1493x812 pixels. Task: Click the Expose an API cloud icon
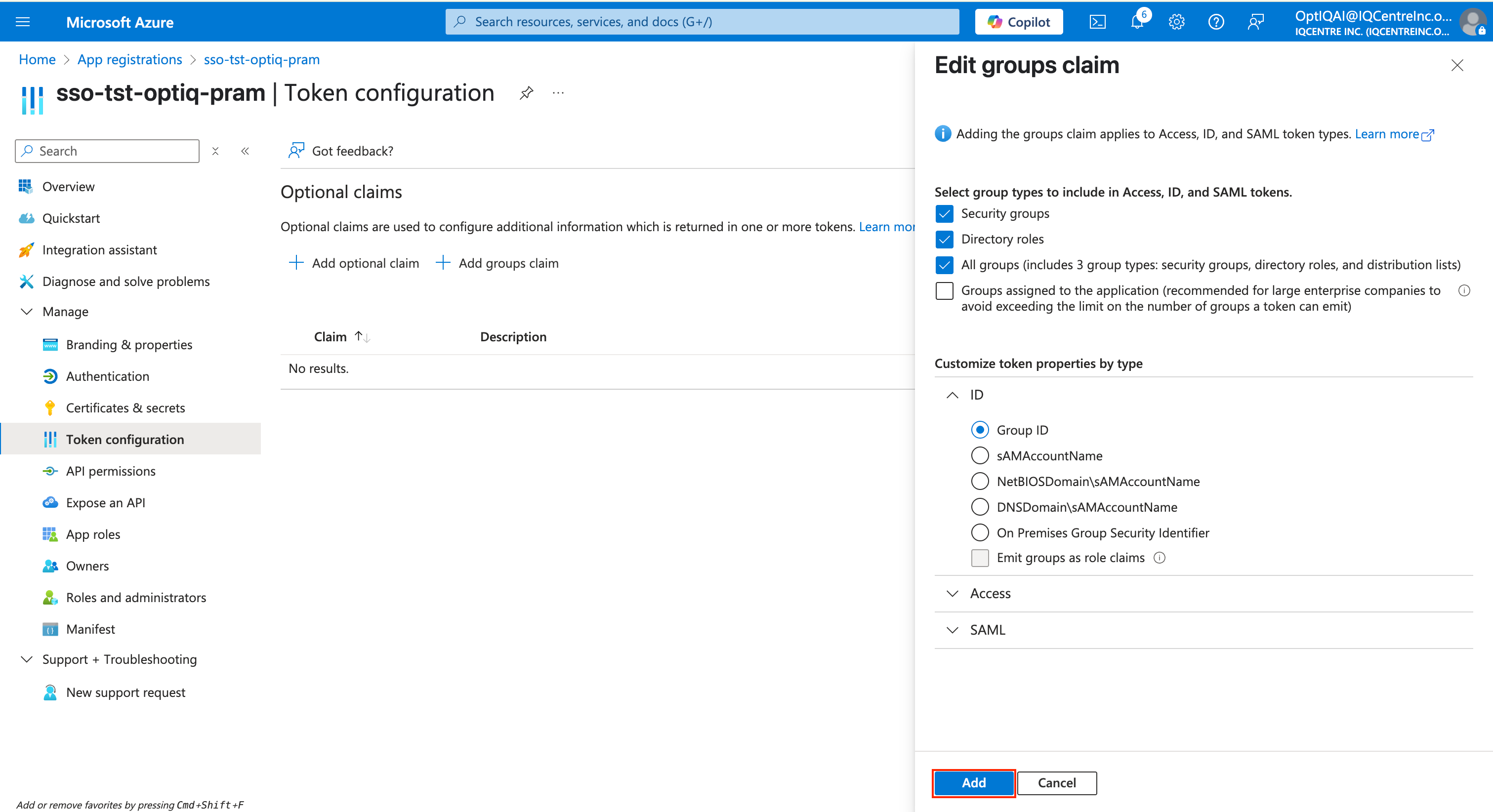[50, 502]
